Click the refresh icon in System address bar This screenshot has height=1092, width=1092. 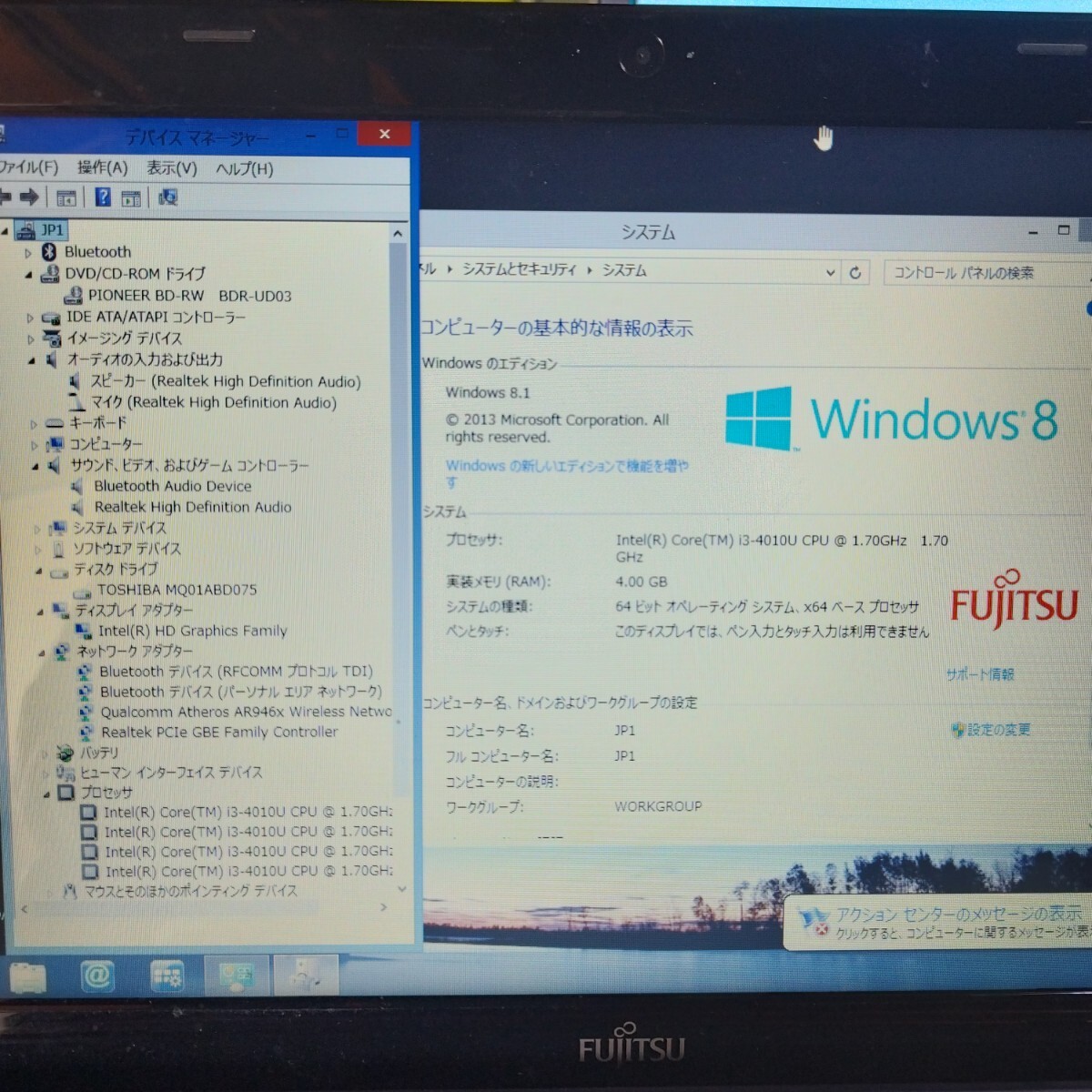[855, 272]
